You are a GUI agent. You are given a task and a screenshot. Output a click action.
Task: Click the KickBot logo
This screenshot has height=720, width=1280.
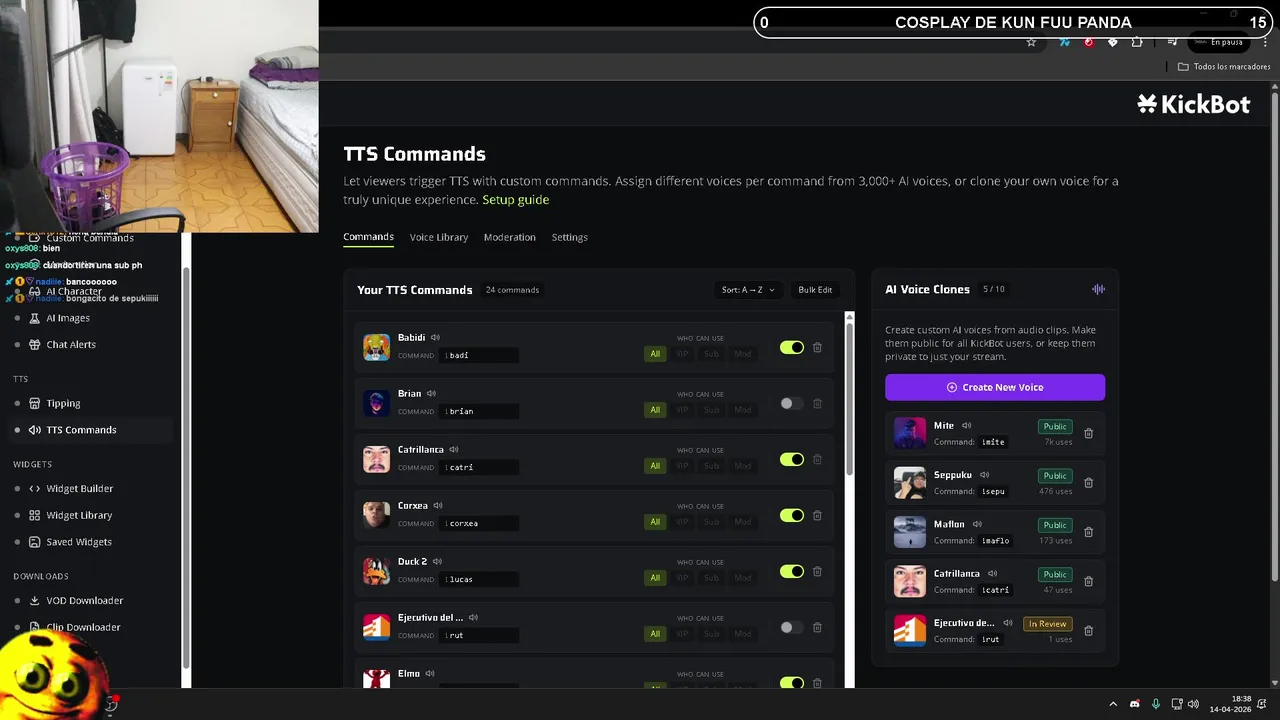coord(1194,104)
